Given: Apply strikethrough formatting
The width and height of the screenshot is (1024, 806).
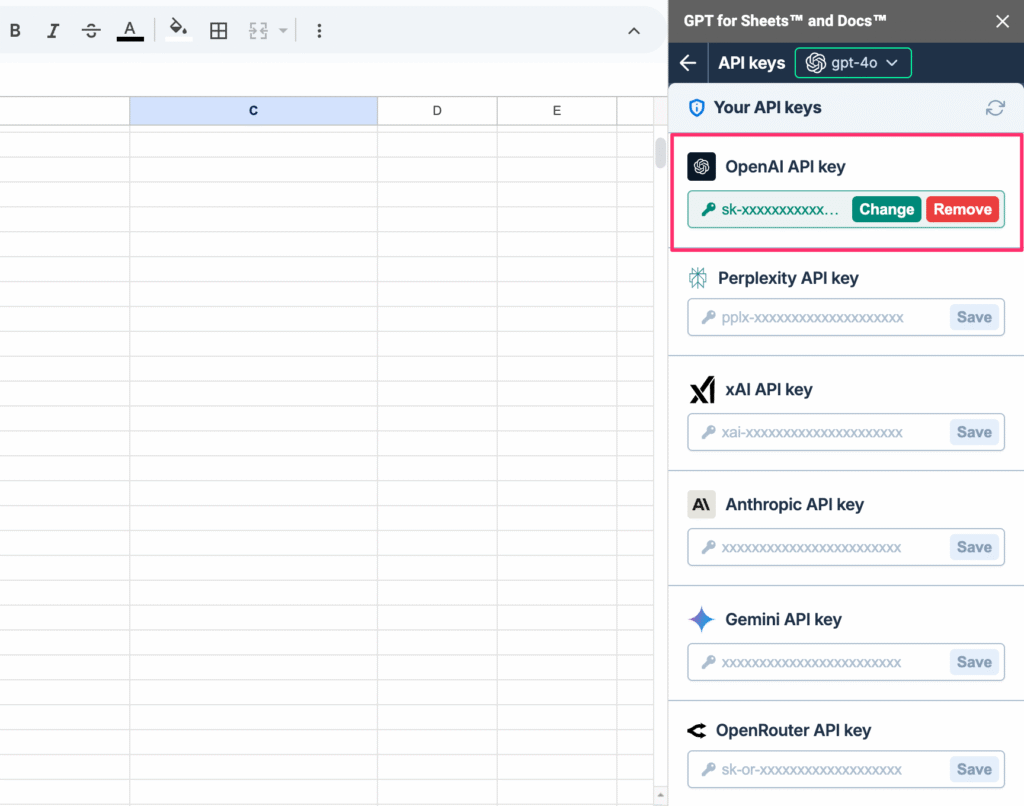Looking at the screenshot, I should click(x=91, y=31).
